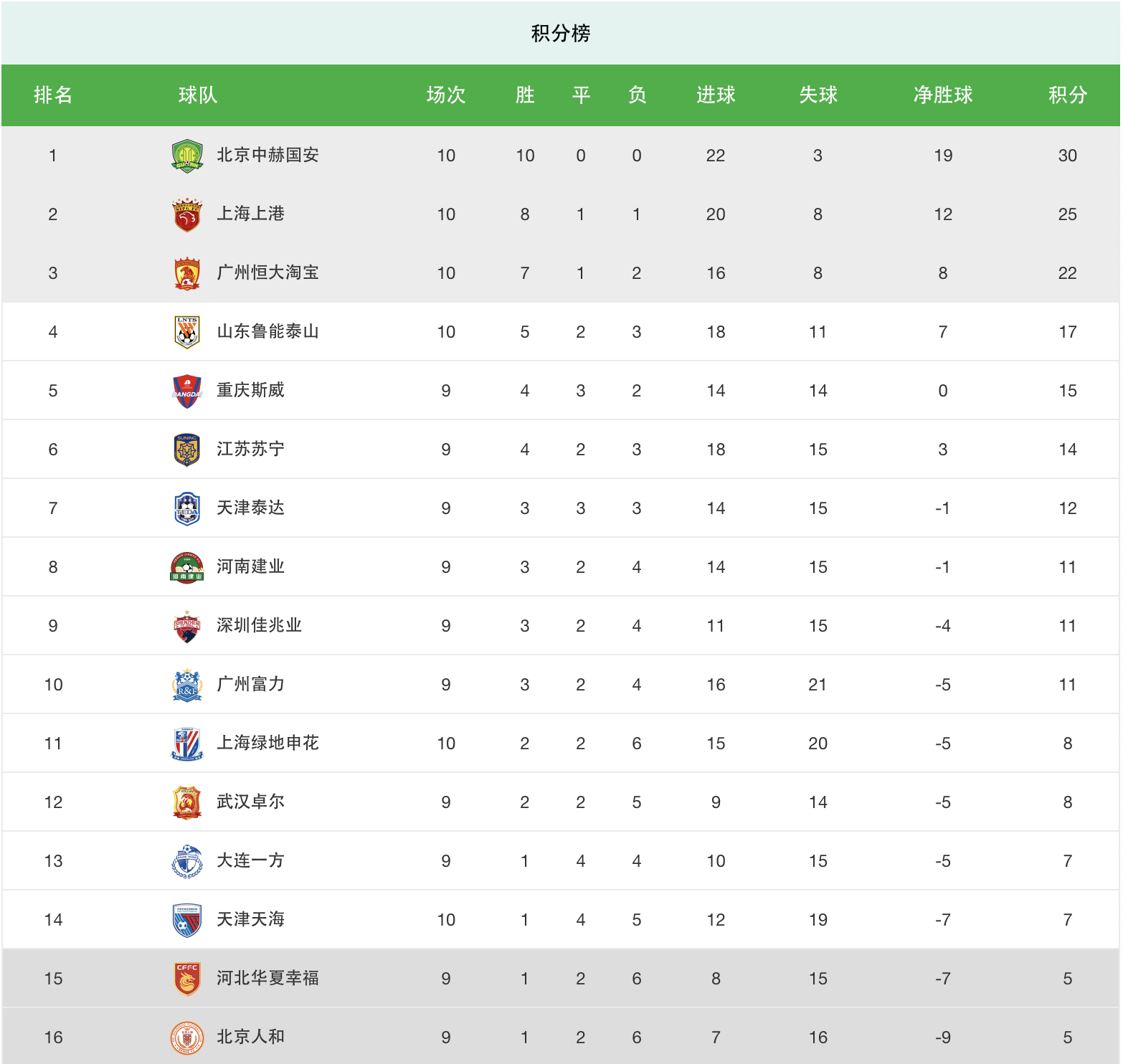Click the 上海上港 team logo
This screenshot has width=1123, height=1064.
(187, 214)
